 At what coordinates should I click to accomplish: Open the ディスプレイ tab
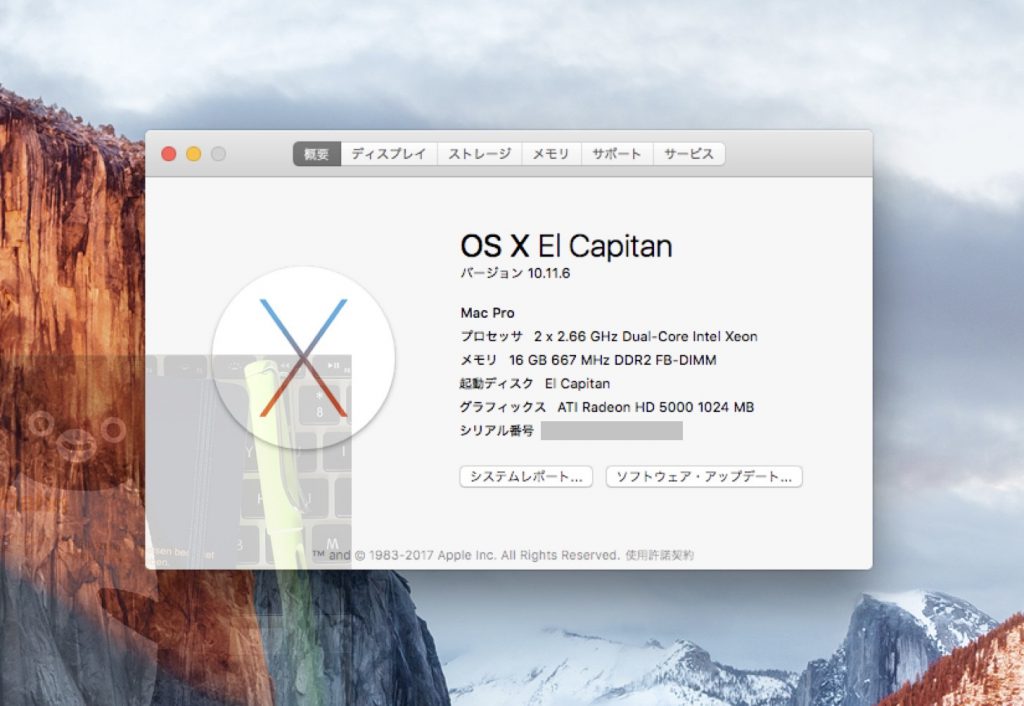click(389, 154)
